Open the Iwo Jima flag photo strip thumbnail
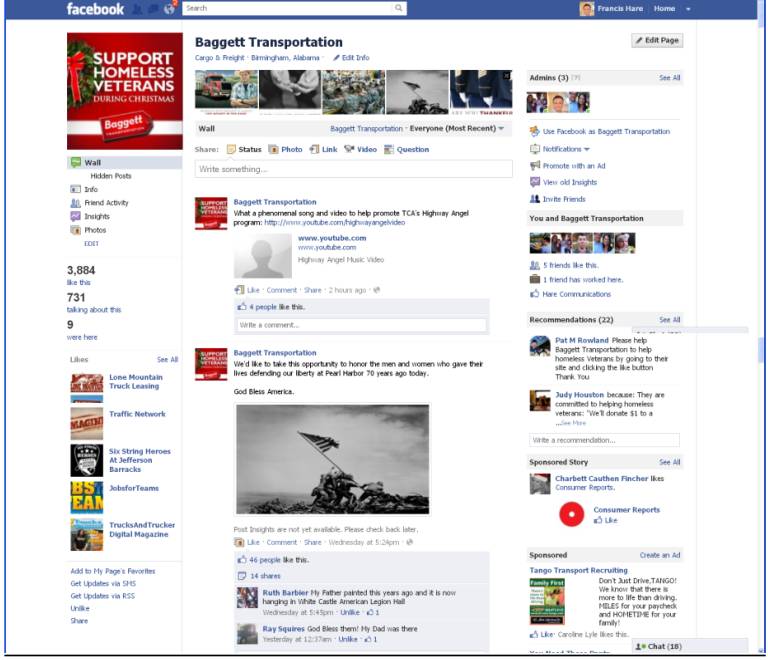This screenshot has width=768, height=660. coord(417,92)
